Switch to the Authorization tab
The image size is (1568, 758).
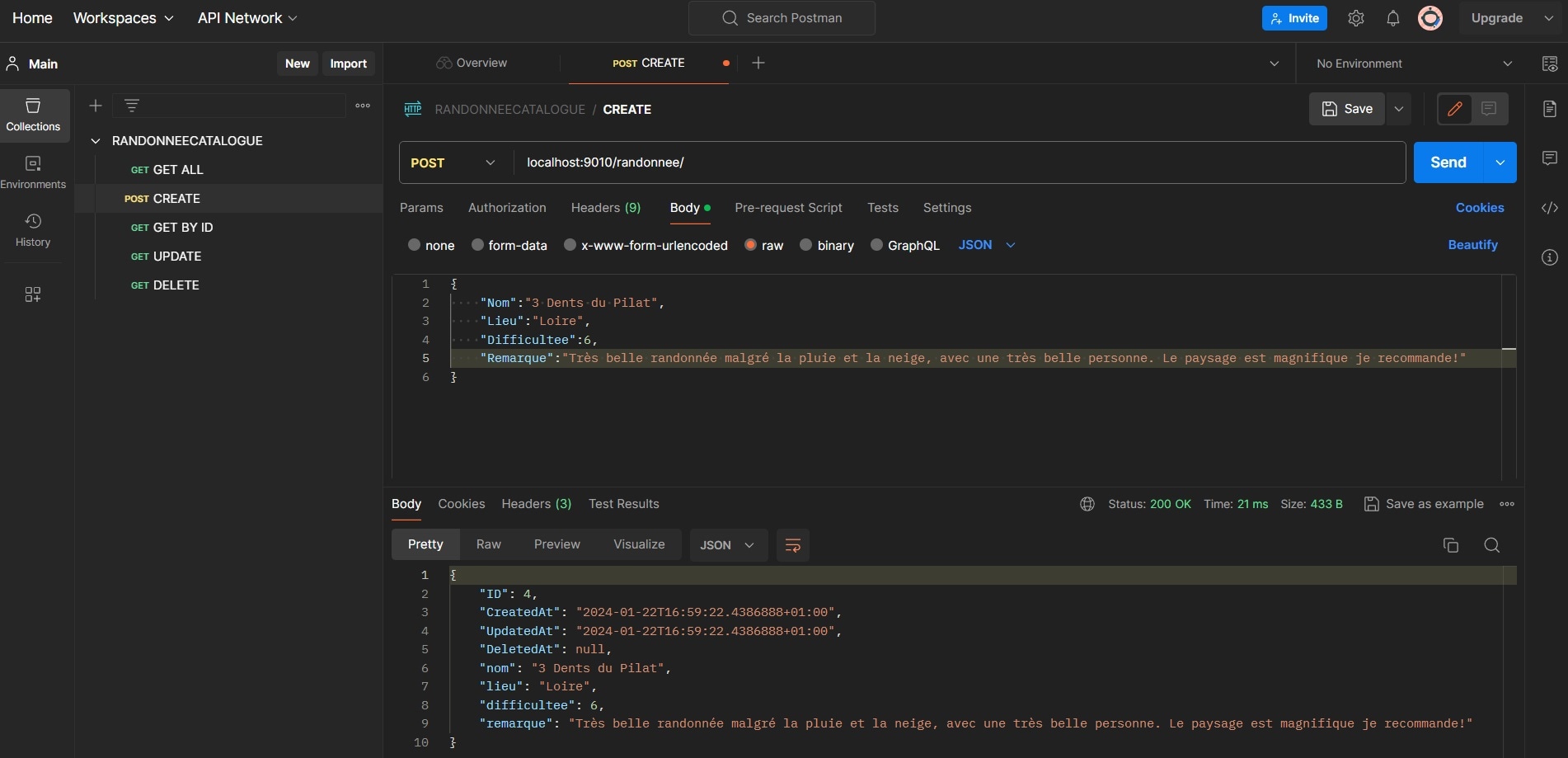tap(507, 208)
